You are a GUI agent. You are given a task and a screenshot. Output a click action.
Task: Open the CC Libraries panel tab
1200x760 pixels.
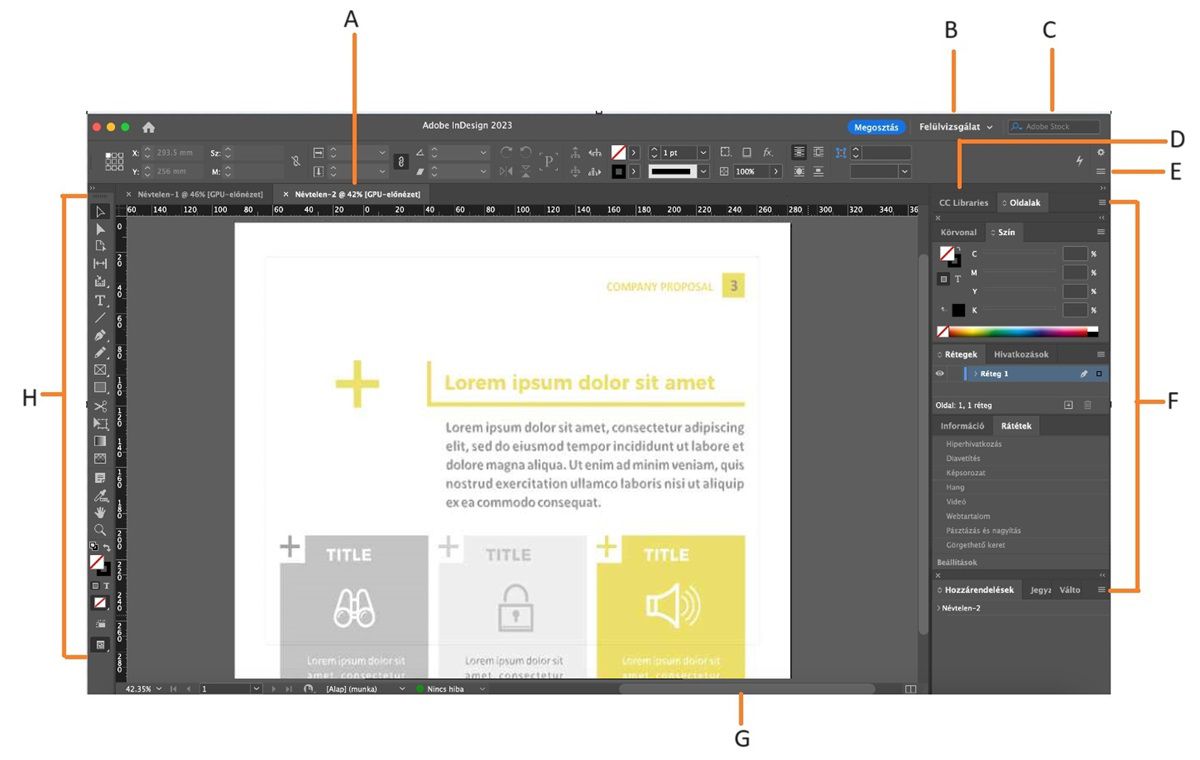click(963, 202)
